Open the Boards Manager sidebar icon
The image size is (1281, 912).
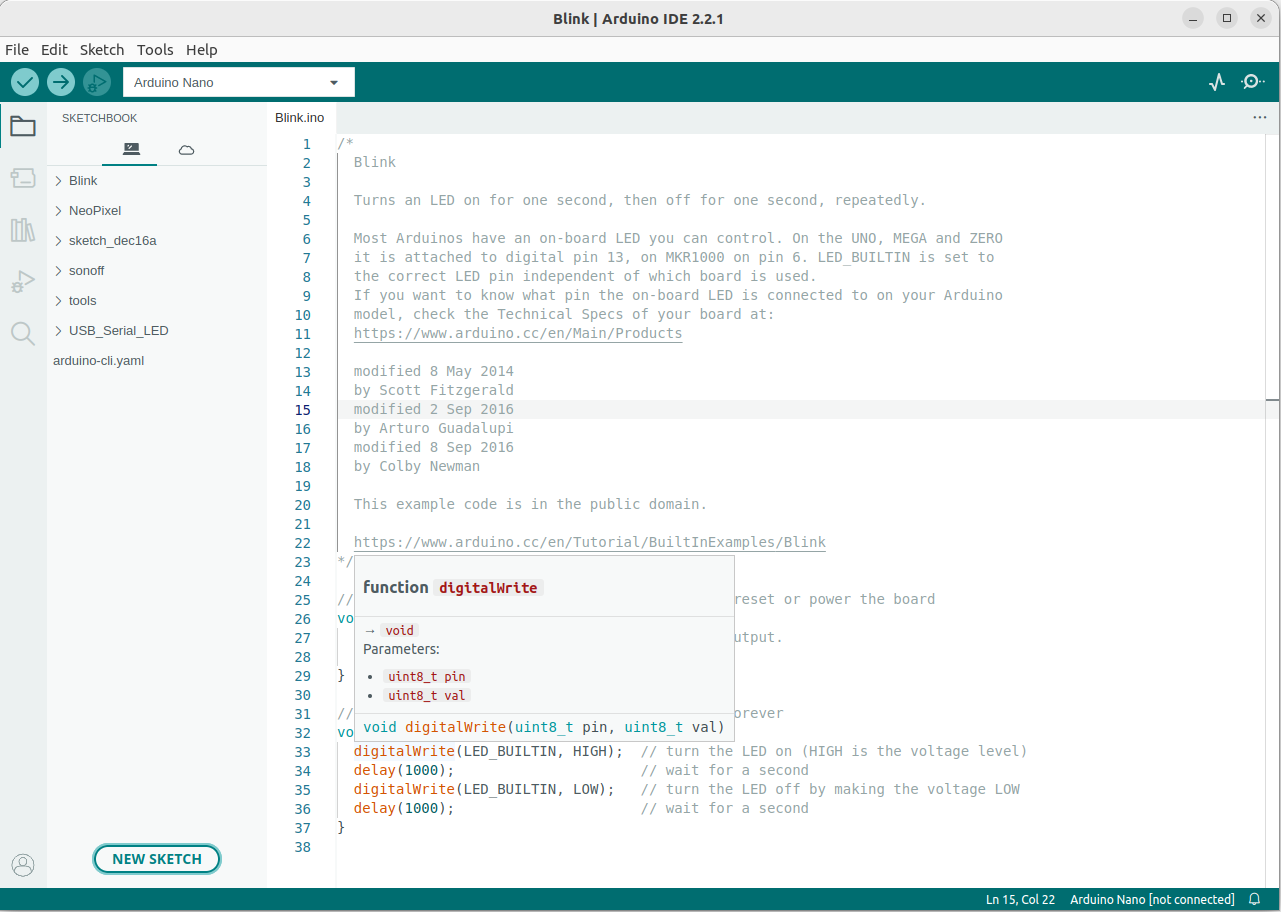click(22, 179)
